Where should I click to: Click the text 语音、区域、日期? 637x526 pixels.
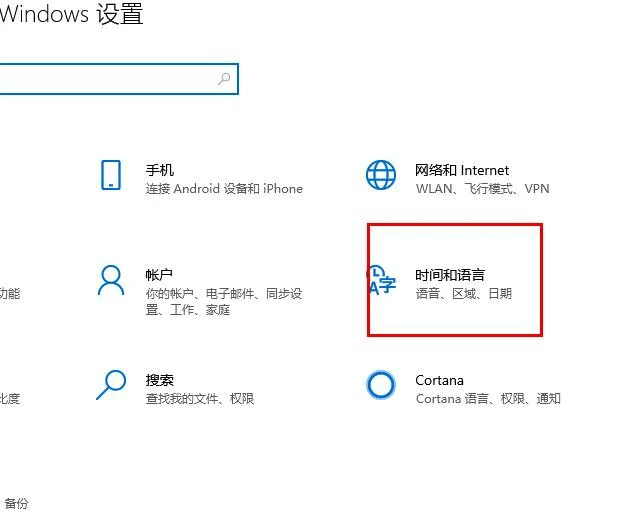(x=464, y=293)
